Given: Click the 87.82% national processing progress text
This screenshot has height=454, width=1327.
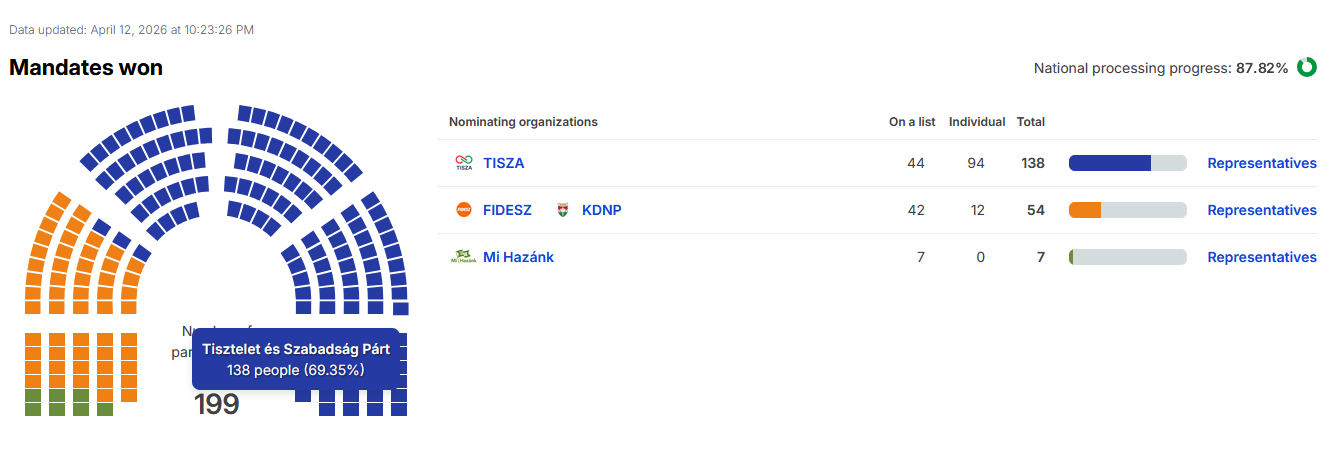Looking at the screenshot, I should (x=1262, y=68).
